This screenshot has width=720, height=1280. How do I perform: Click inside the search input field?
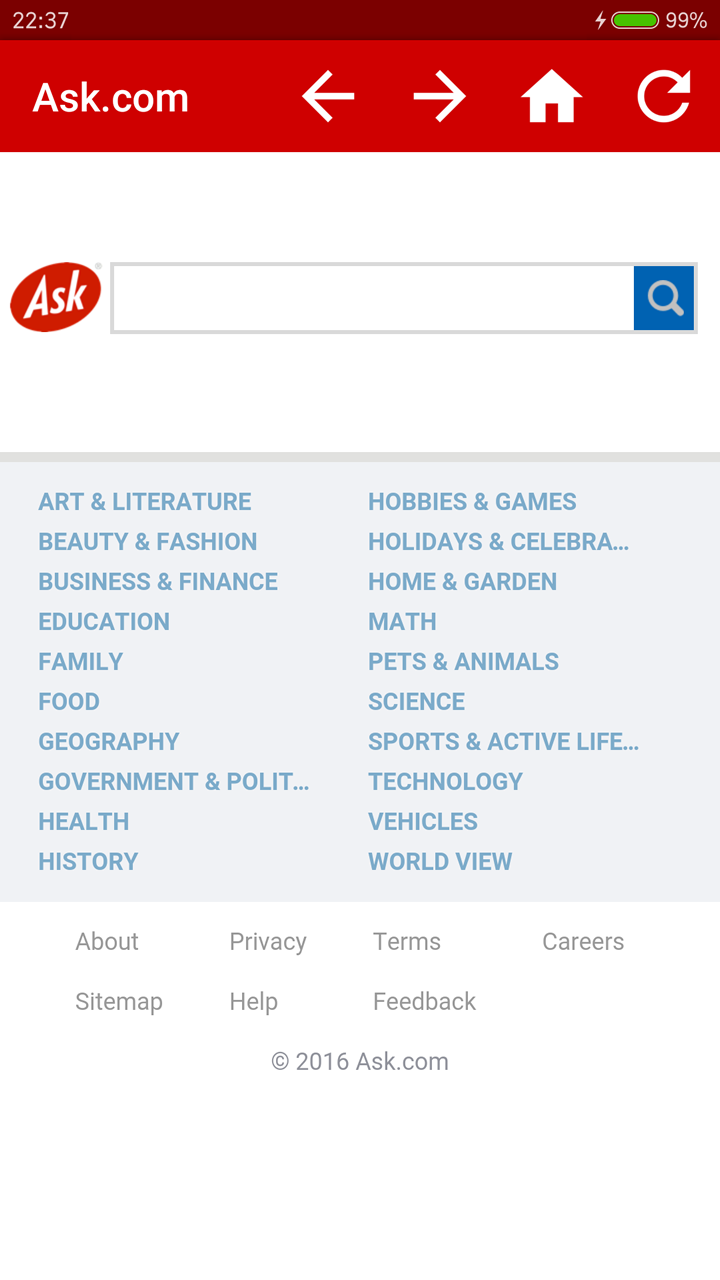(375, 297)
